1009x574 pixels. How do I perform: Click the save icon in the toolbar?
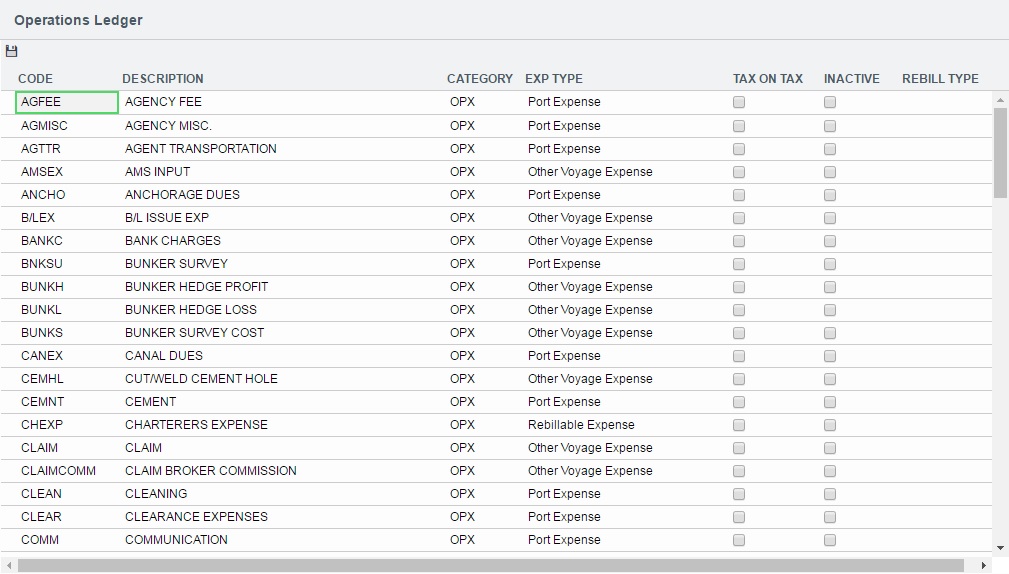[12, 52]
